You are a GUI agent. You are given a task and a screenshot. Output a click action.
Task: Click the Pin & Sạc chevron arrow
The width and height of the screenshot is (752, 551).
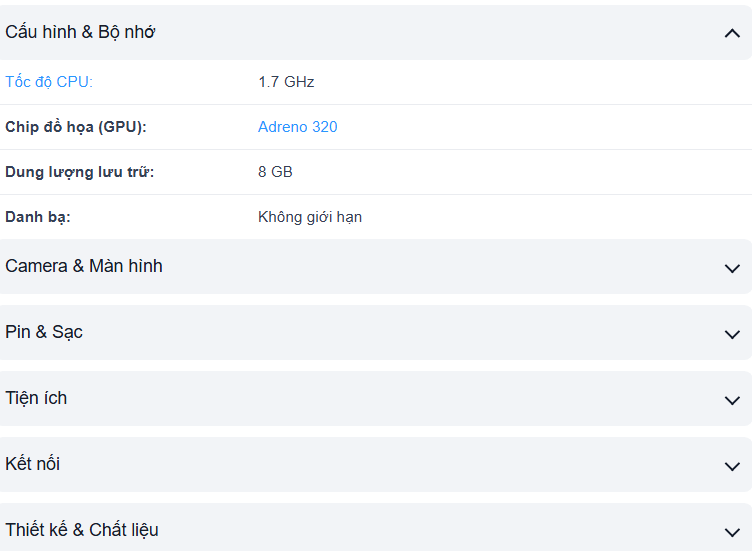click(x=732, y=334)
